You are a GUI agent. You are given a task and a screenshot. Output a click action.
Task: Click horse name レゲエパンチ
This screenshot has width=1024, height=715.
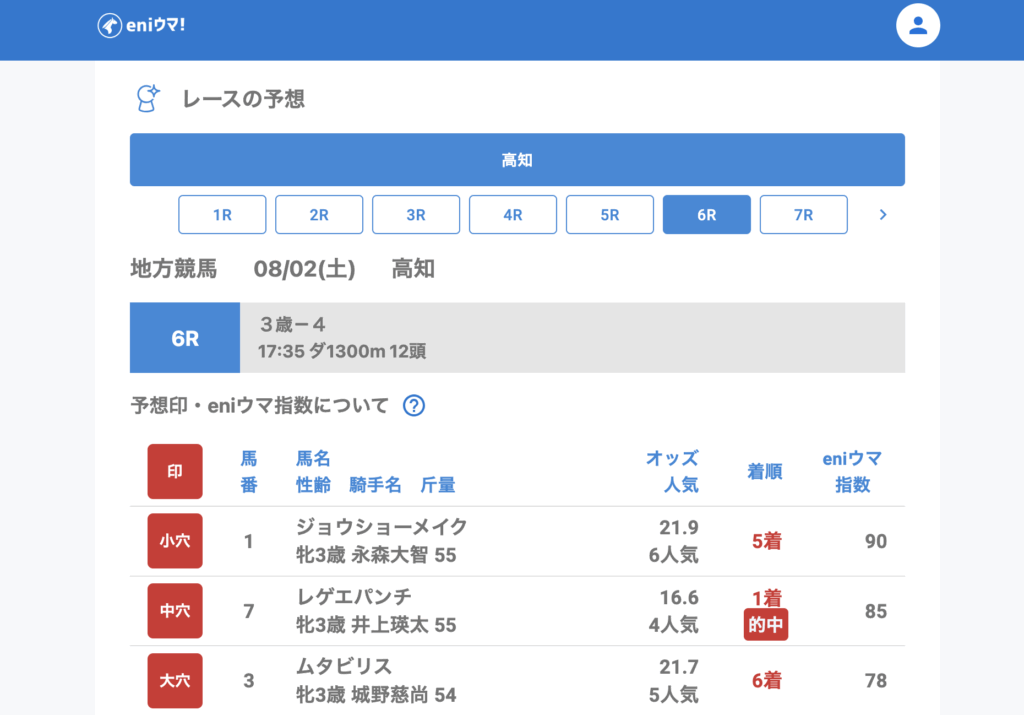(354, 597)
